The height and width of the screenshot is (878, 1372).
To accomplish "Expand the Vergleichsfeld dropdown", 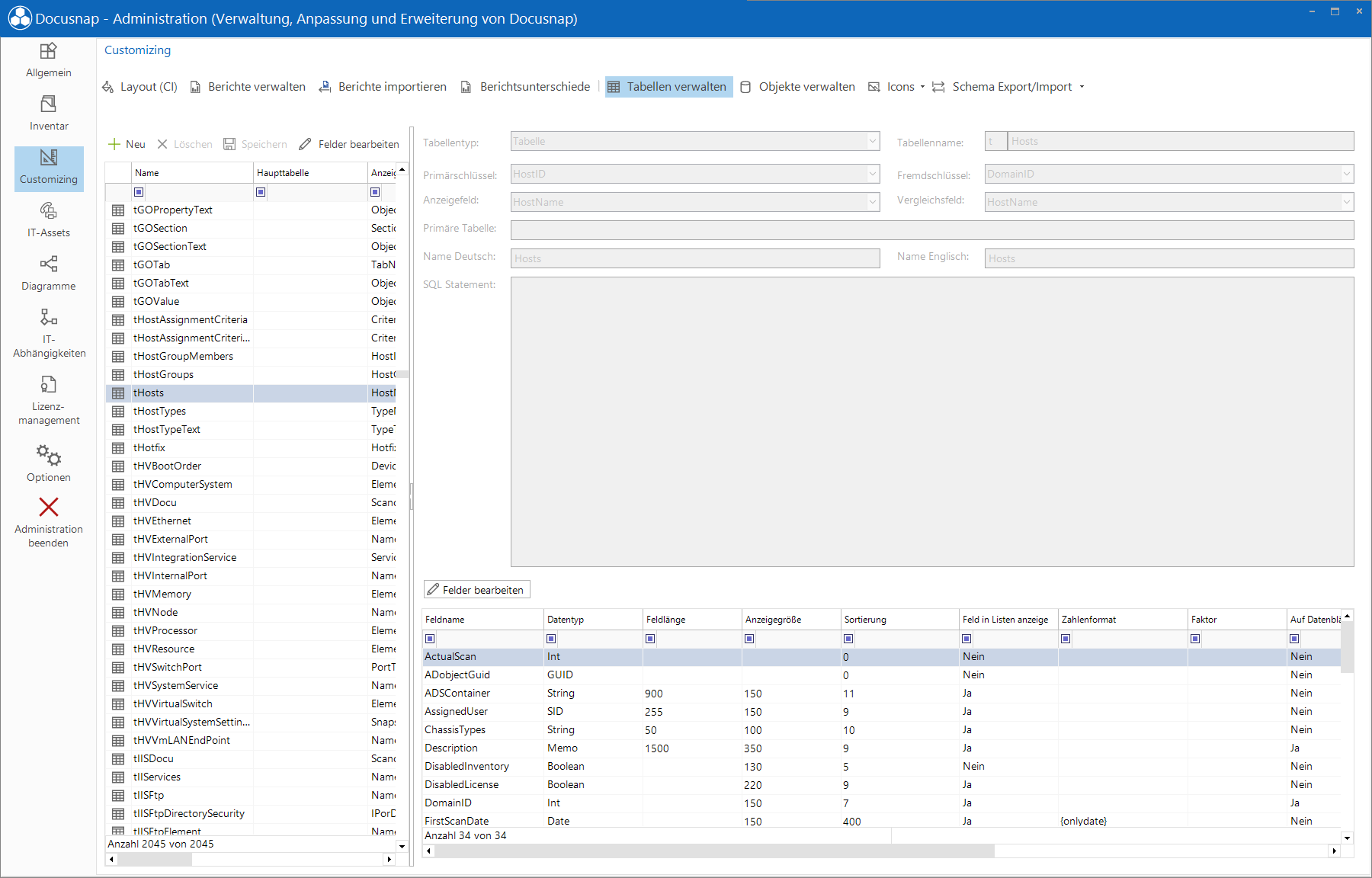I will pos(1347,202).
